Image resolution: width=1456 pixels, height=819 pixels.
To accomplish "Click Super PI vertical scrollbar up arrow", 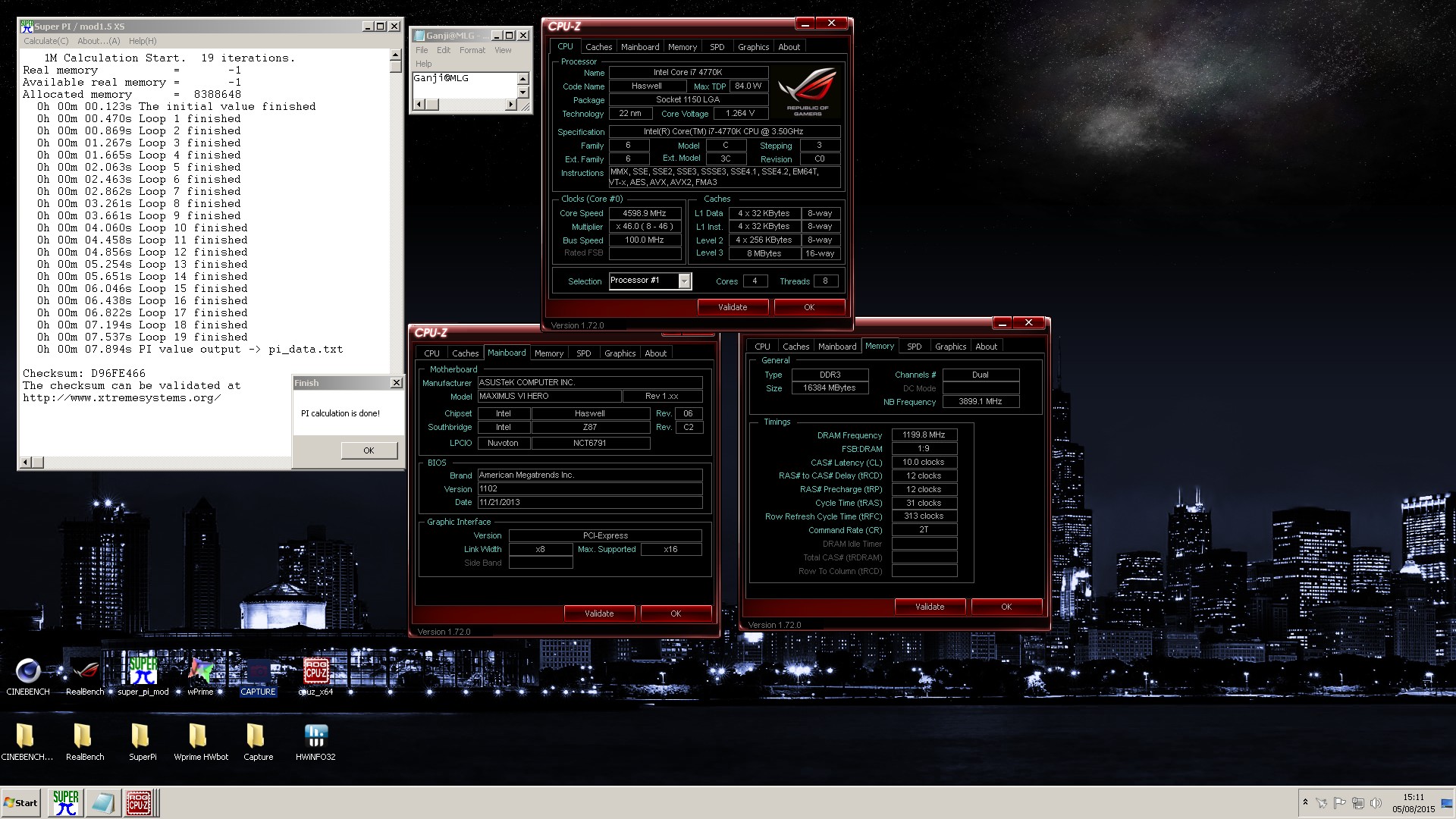I will click(x=395, y=55).
